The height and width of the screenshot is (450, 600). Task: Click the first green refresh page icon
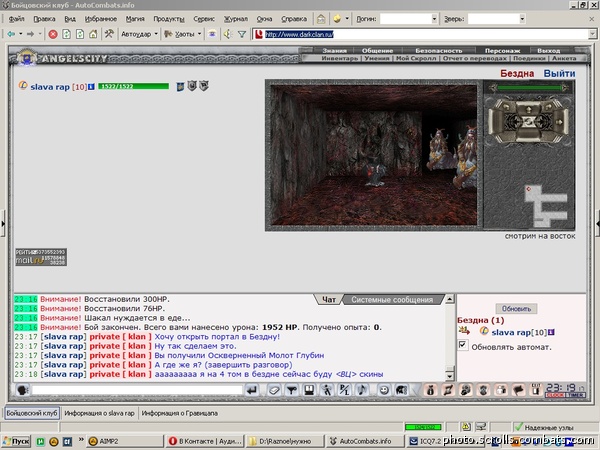[66, 34]
